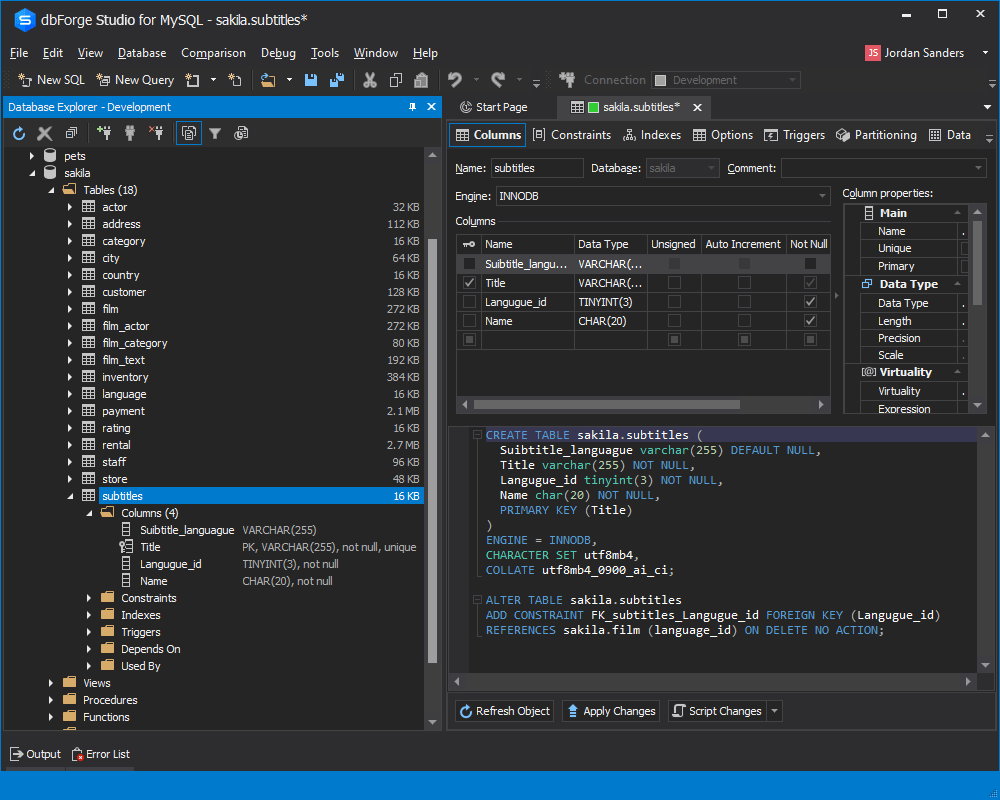Open the Engine dropdown showing INNODB
1000x800 pixels.
click(822, 196)
